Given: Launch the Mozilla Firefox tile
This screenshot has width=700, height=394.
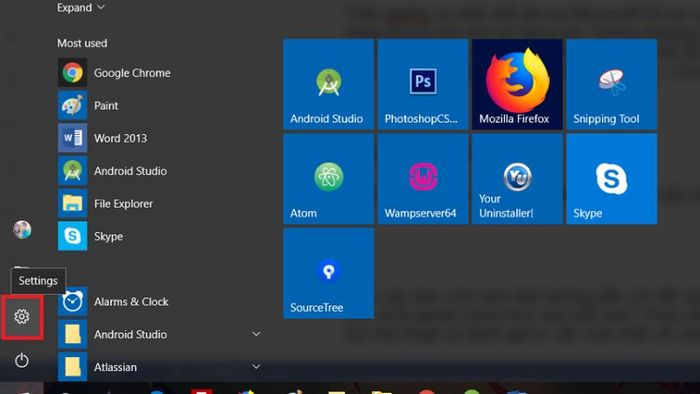Looking at the screenshot, I should (517, 84).
